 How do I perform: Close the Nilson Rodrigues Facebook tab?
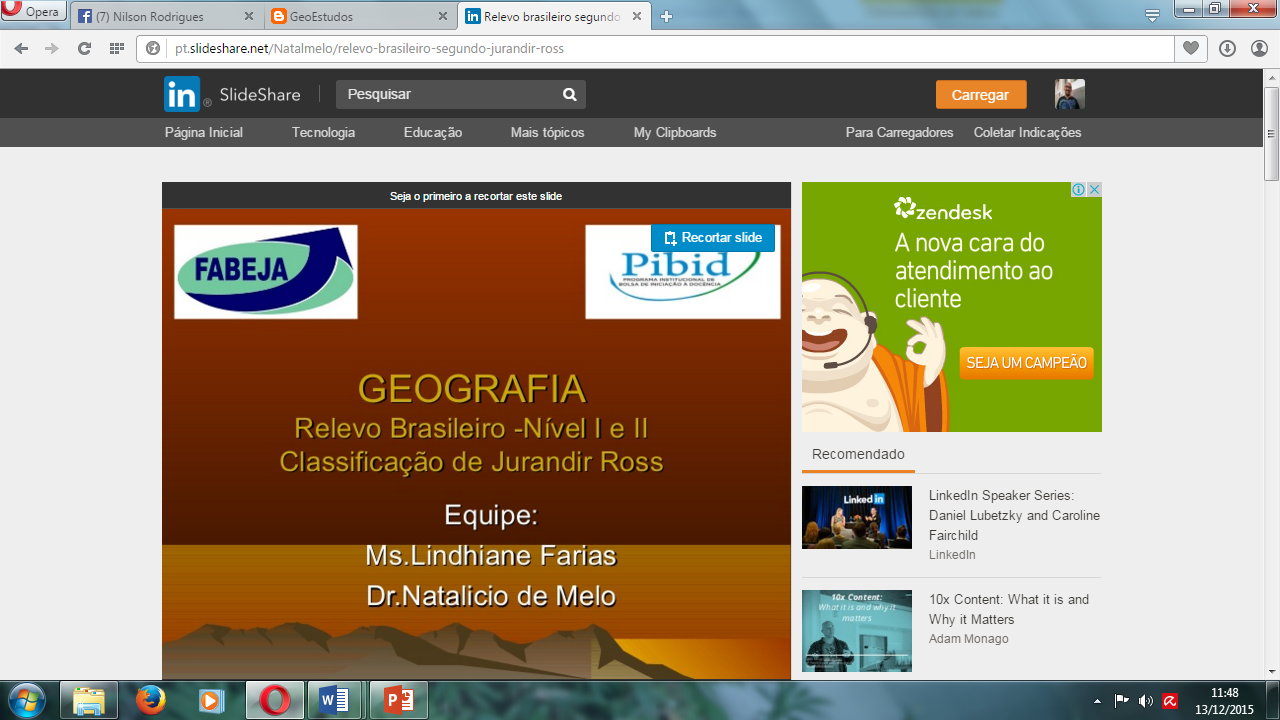click(x=251, y=16)
